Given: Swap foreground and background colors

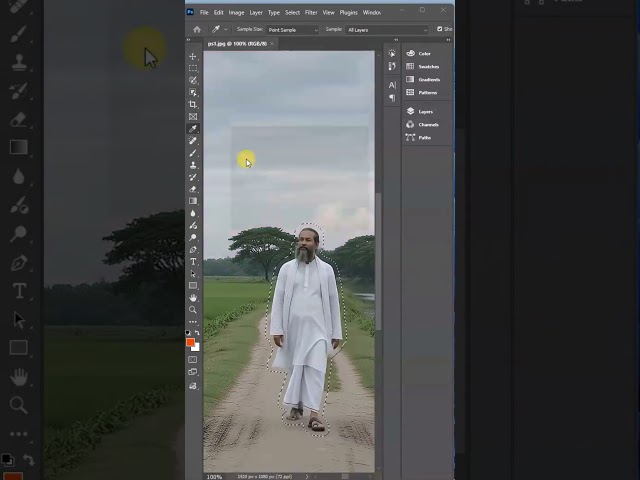Looking at the screenshot, I should point(197,333).
